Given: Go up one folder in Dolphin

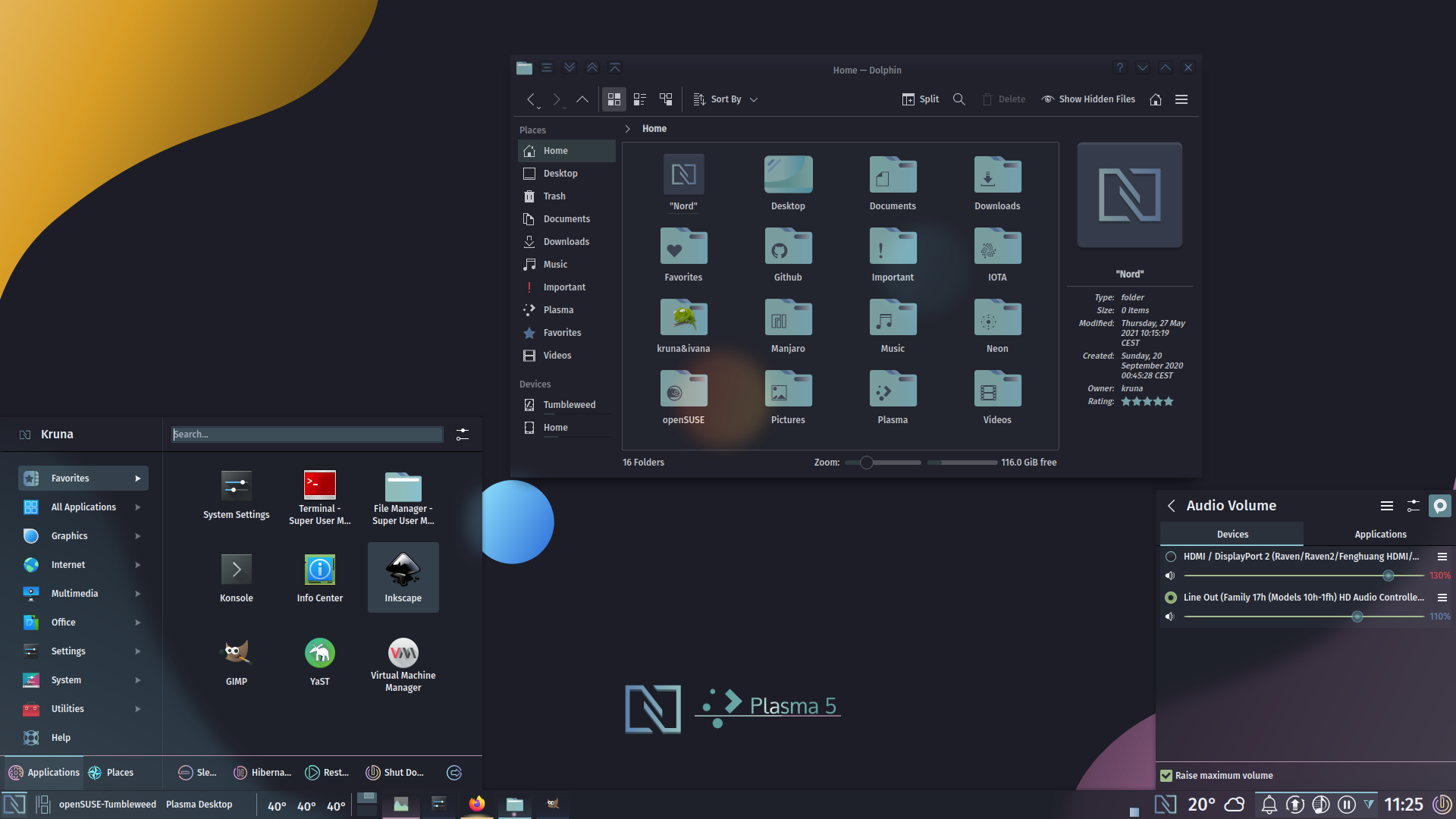Looking at the screenshot, I should pos(582,99).
